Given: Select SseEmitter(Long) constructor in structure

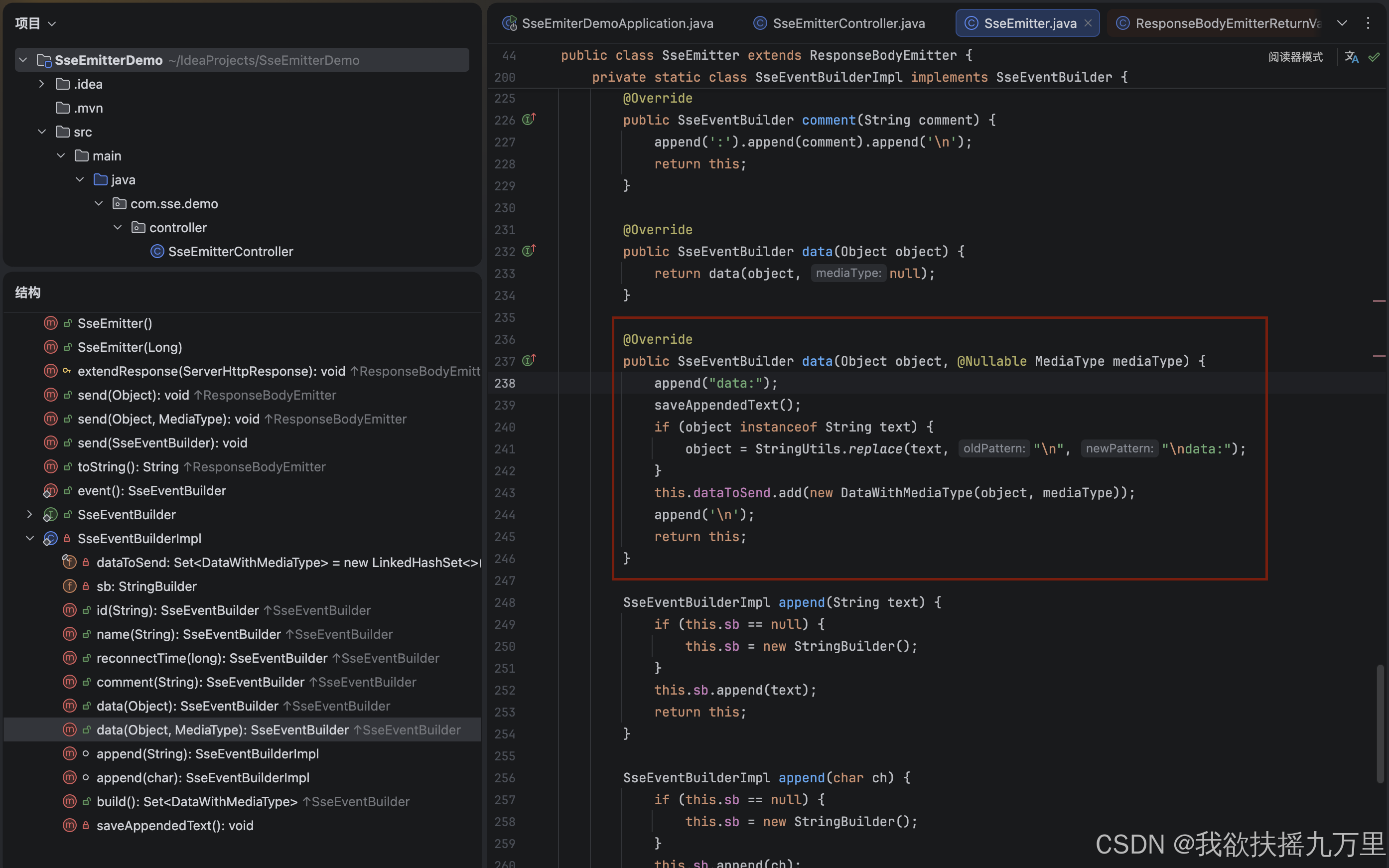Looking at the screenshot, I should [130, 347].
